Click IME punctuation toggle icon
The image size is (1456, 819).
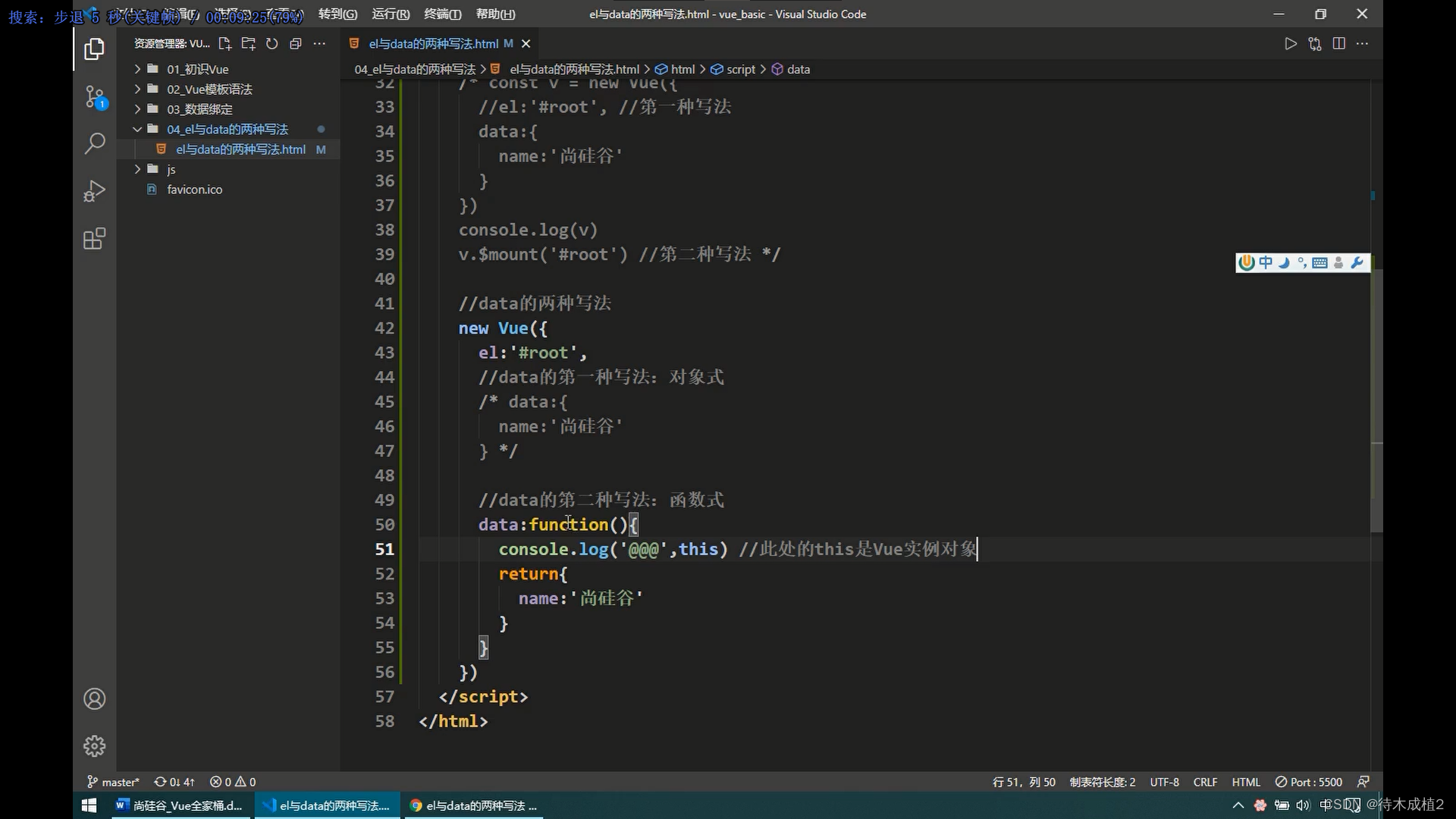point(1301,262)
